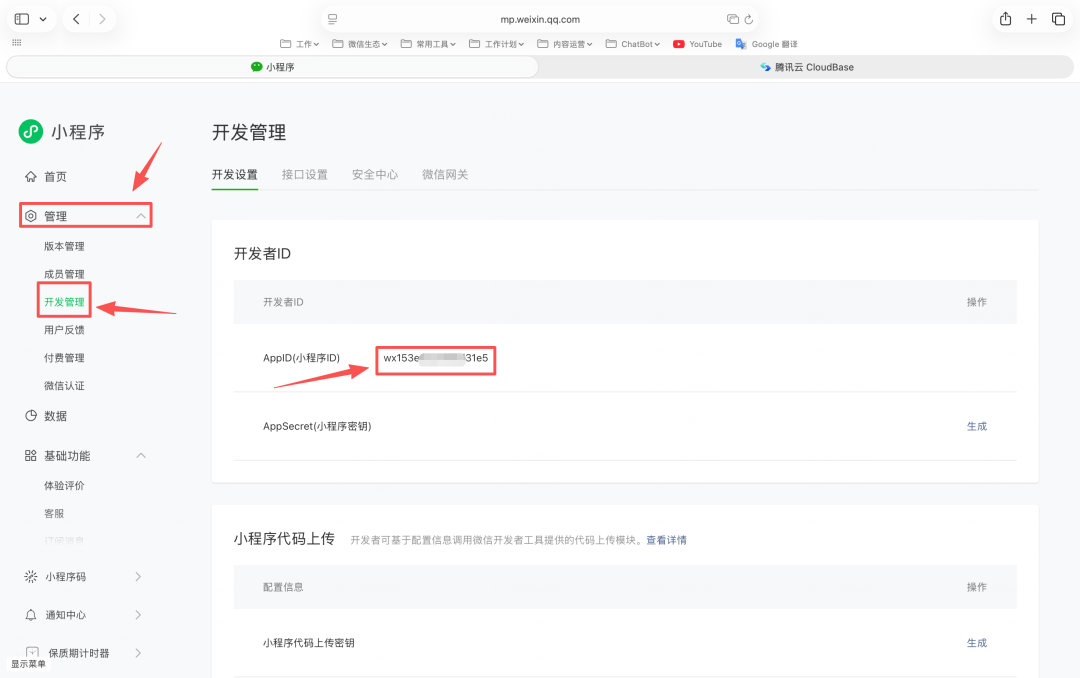Expand 小程序码 using its chevron
The height and width of the screenshot is (678, 1080).
click(138, 576)
